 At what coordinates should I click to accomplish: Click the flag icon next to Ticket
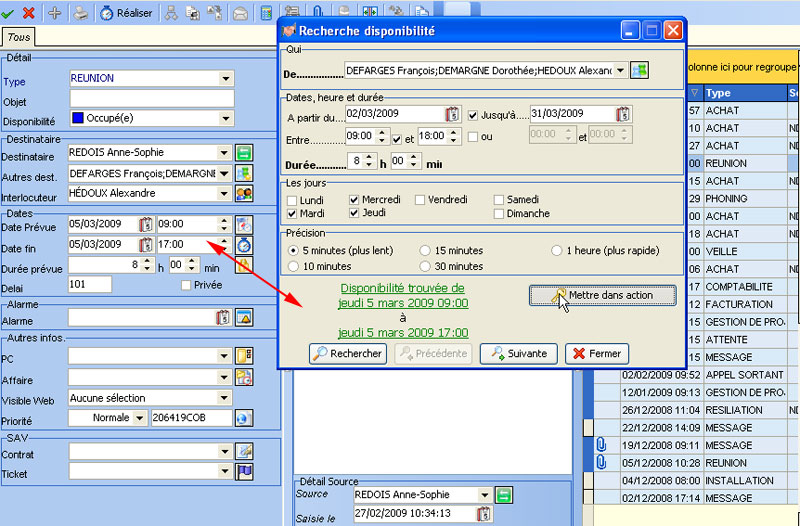(x=244, y=473)
